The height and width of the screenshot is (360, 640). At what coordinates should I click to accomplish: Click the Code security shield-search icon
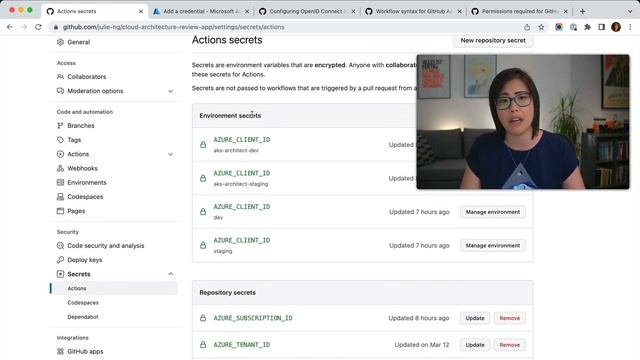click(60, 246)
